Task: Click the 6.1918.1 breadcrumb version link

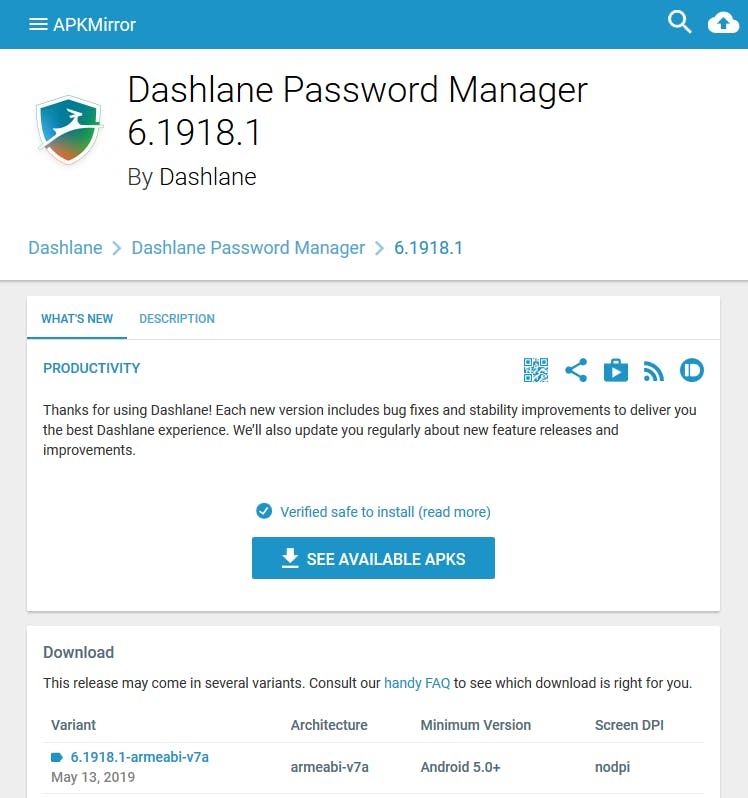Action: [x=428, y=248]
